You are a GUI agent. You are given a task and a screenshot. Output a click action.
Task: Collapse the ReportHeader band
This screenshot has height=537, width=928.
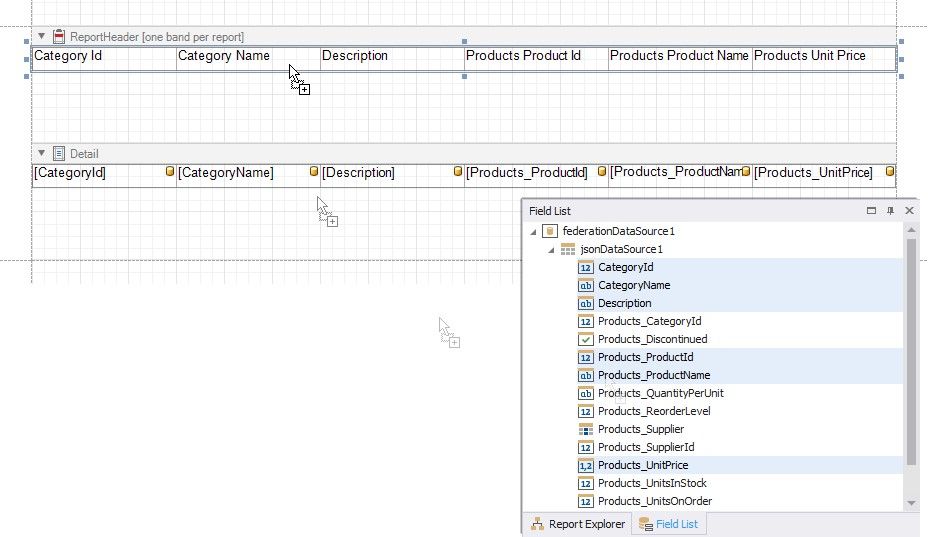41,37
